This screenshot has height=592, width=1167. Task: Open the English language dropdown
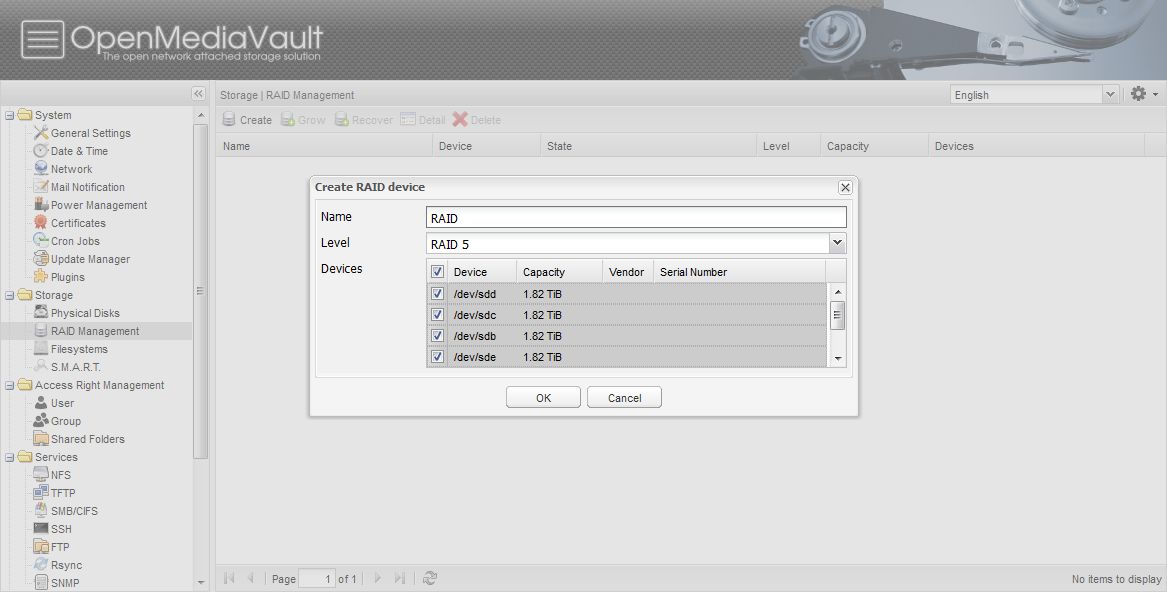tap(1110, 95)
